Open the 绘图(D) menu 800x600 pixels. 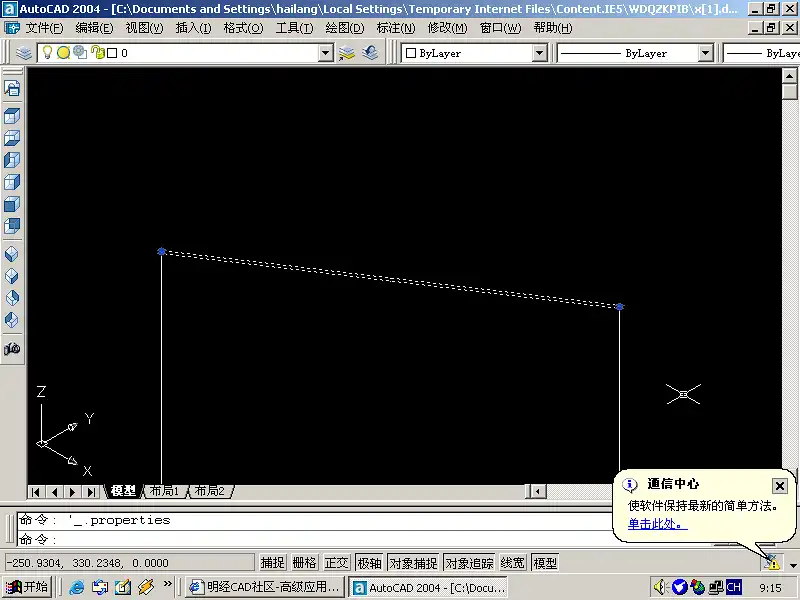344,28
